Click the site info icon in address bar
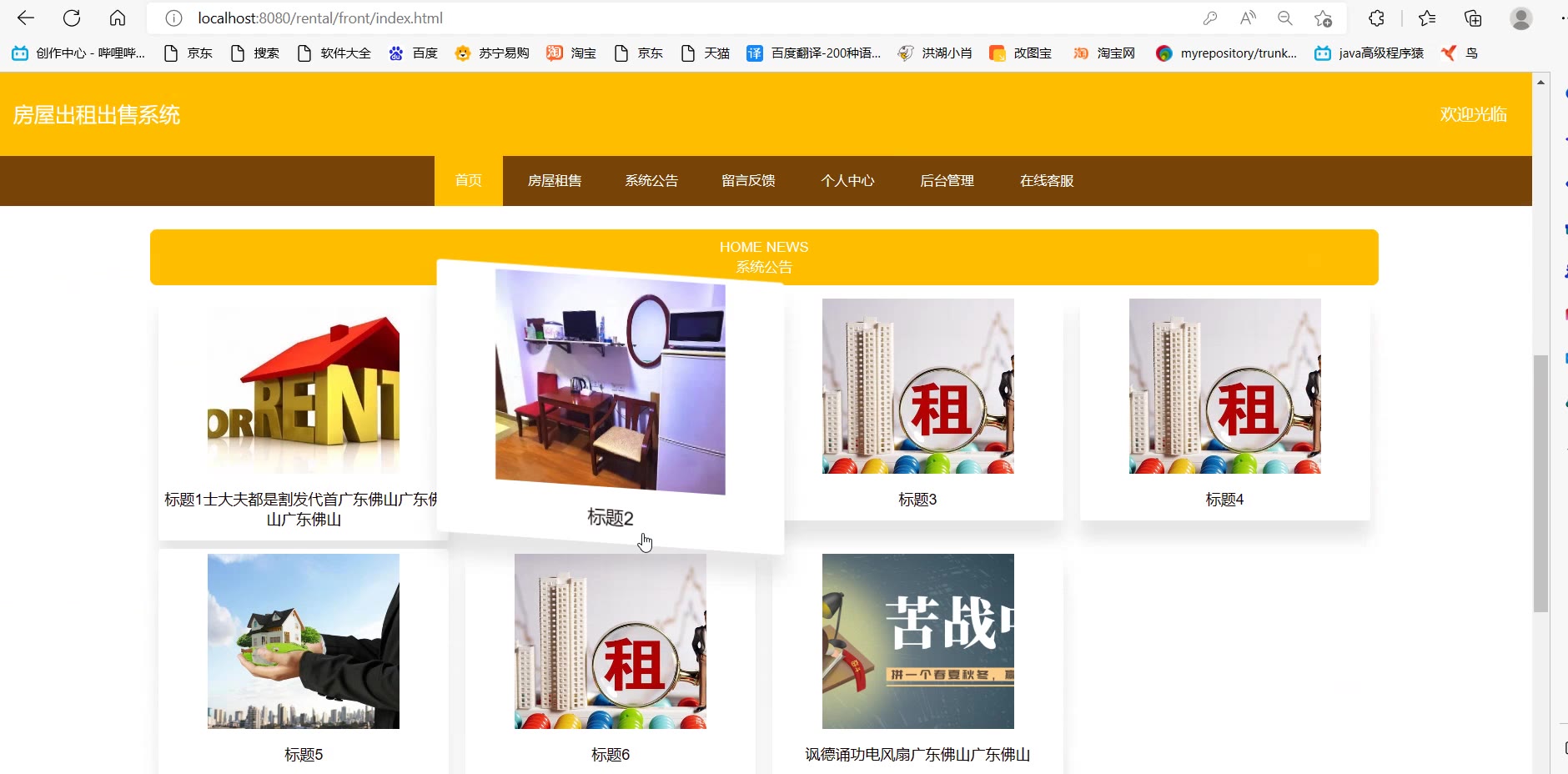This screenshot has height=774, width=1568. click(173, 18)
